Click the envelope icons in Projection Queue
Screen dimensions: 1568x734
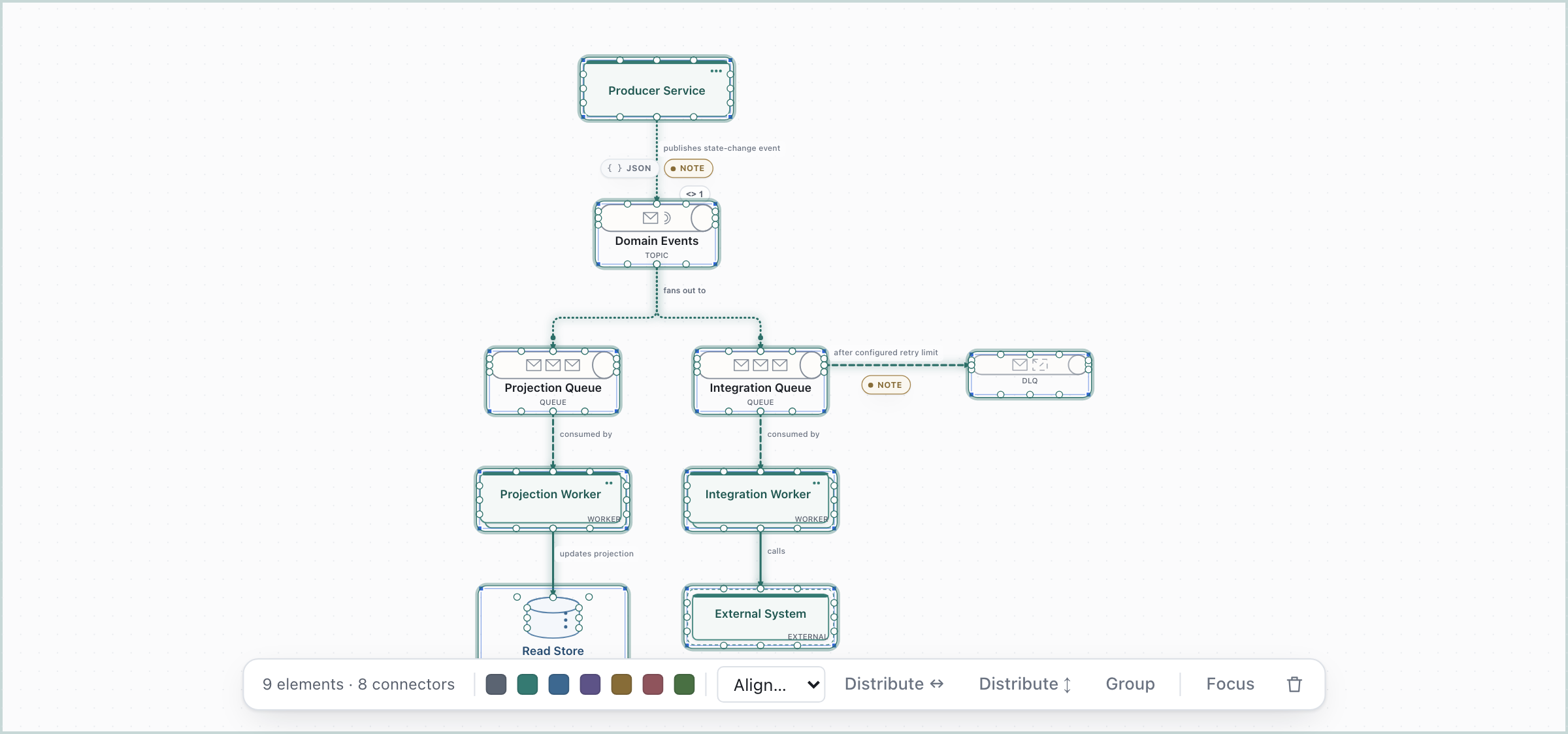[553, 364]
